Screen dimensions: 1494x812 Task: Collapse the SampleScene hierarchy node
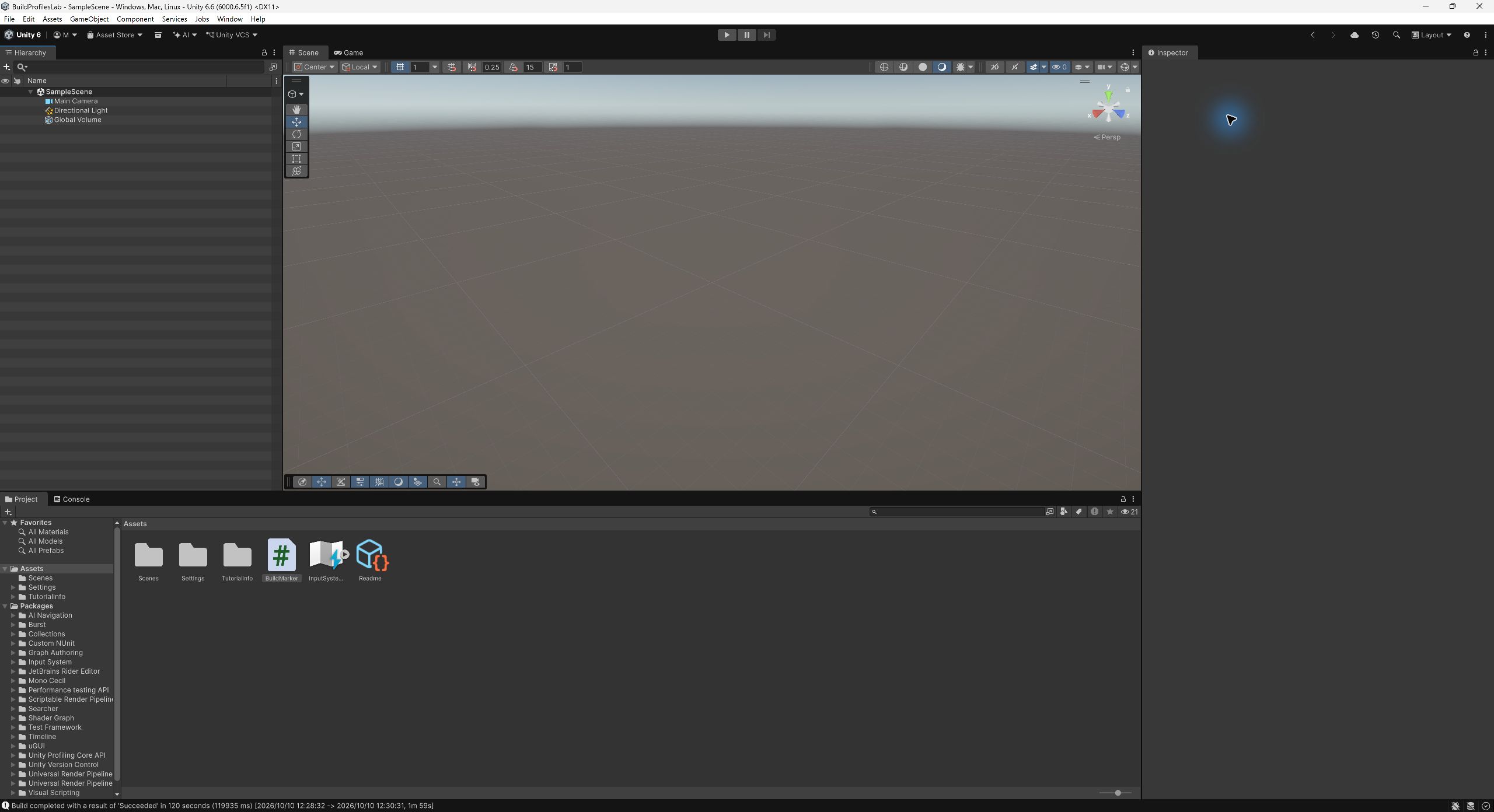(x=31, y=92)
